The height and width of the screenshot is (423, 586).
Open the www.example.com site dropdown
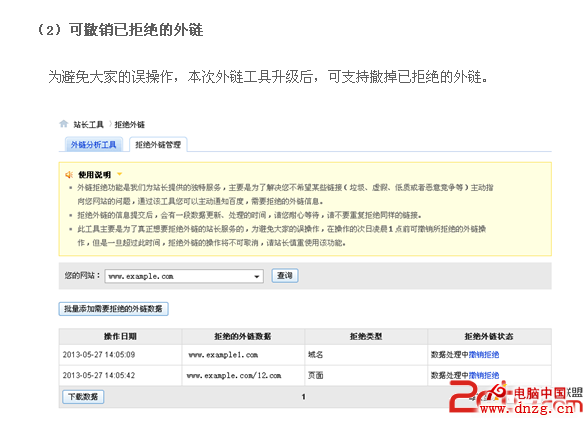pos(184,276)
